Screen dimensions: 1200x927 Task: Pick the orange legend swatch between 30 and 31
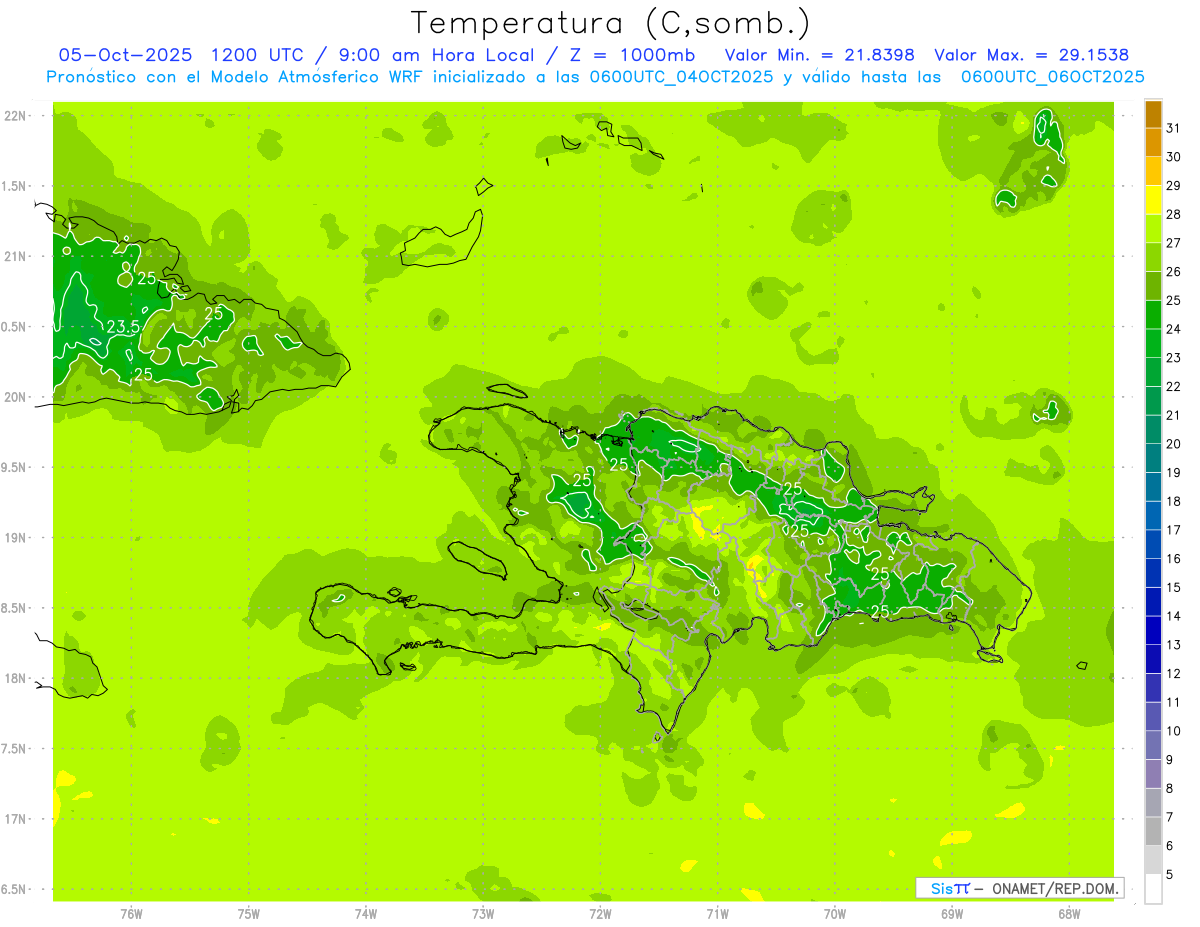(x=1153, y=143)
